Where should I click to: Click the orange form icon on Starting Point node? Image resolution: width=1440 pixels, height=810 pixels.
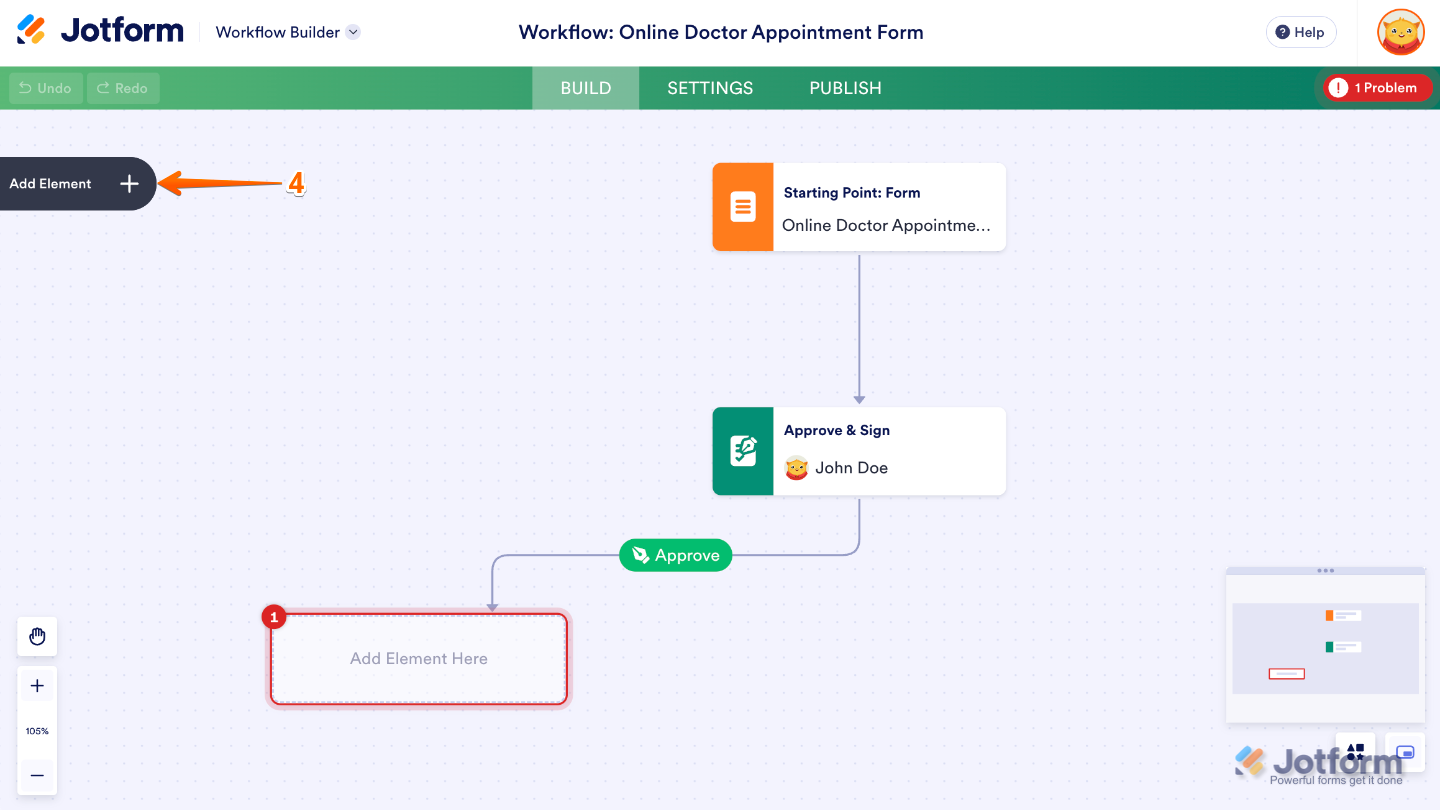tap(743, 207)
